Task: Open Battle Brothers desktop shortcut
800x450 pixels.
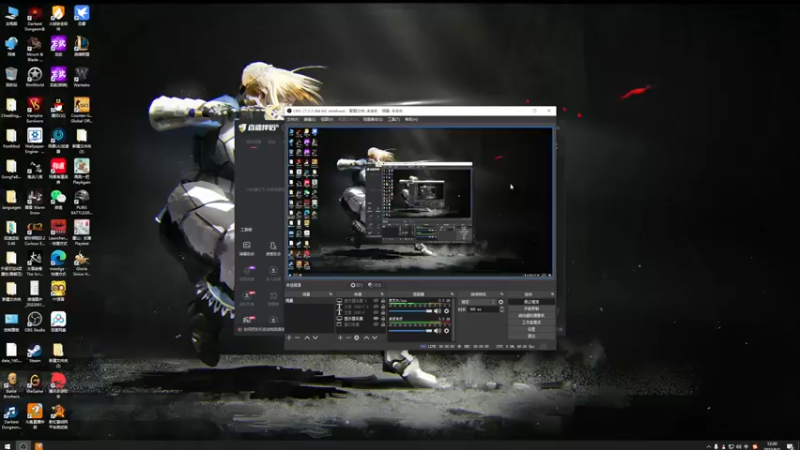Action: 11,385
